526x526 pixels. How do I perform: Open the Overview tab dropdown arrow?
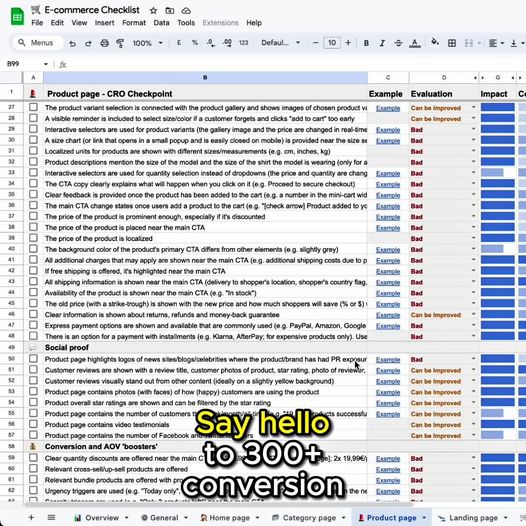coord(126,518)
